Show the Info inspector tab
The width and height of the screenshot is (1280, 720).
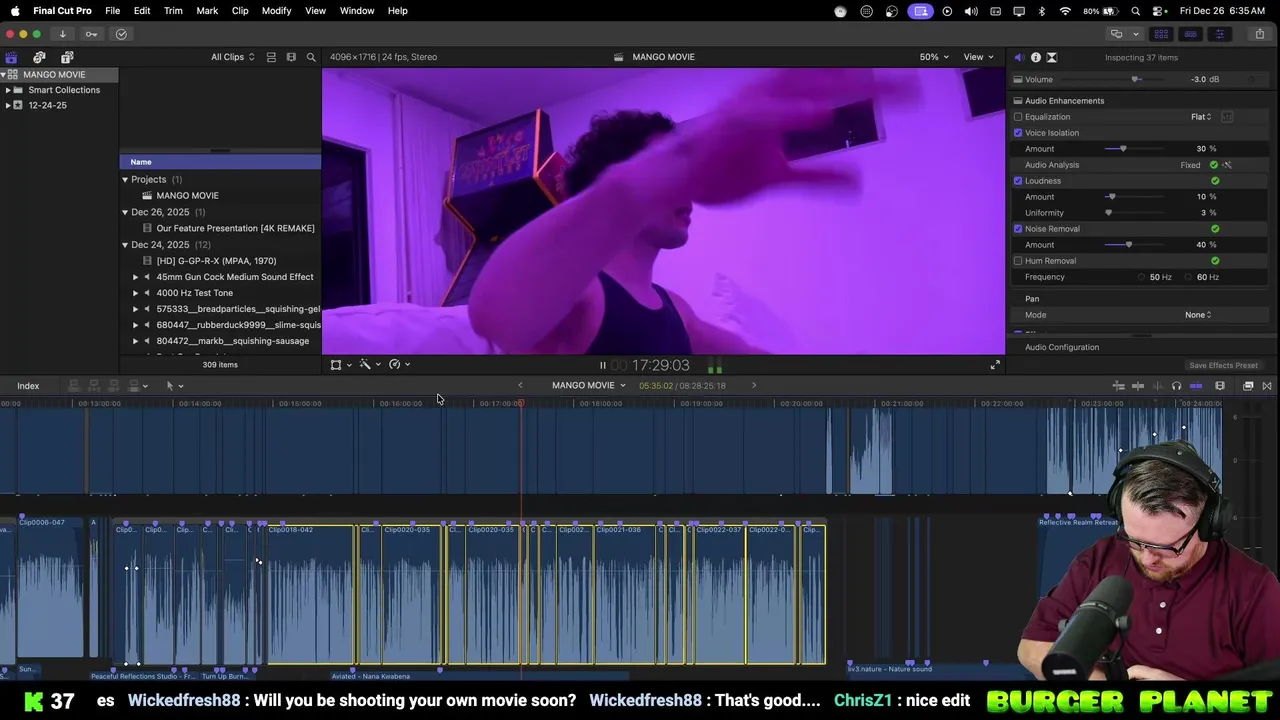coord(1035,57)
